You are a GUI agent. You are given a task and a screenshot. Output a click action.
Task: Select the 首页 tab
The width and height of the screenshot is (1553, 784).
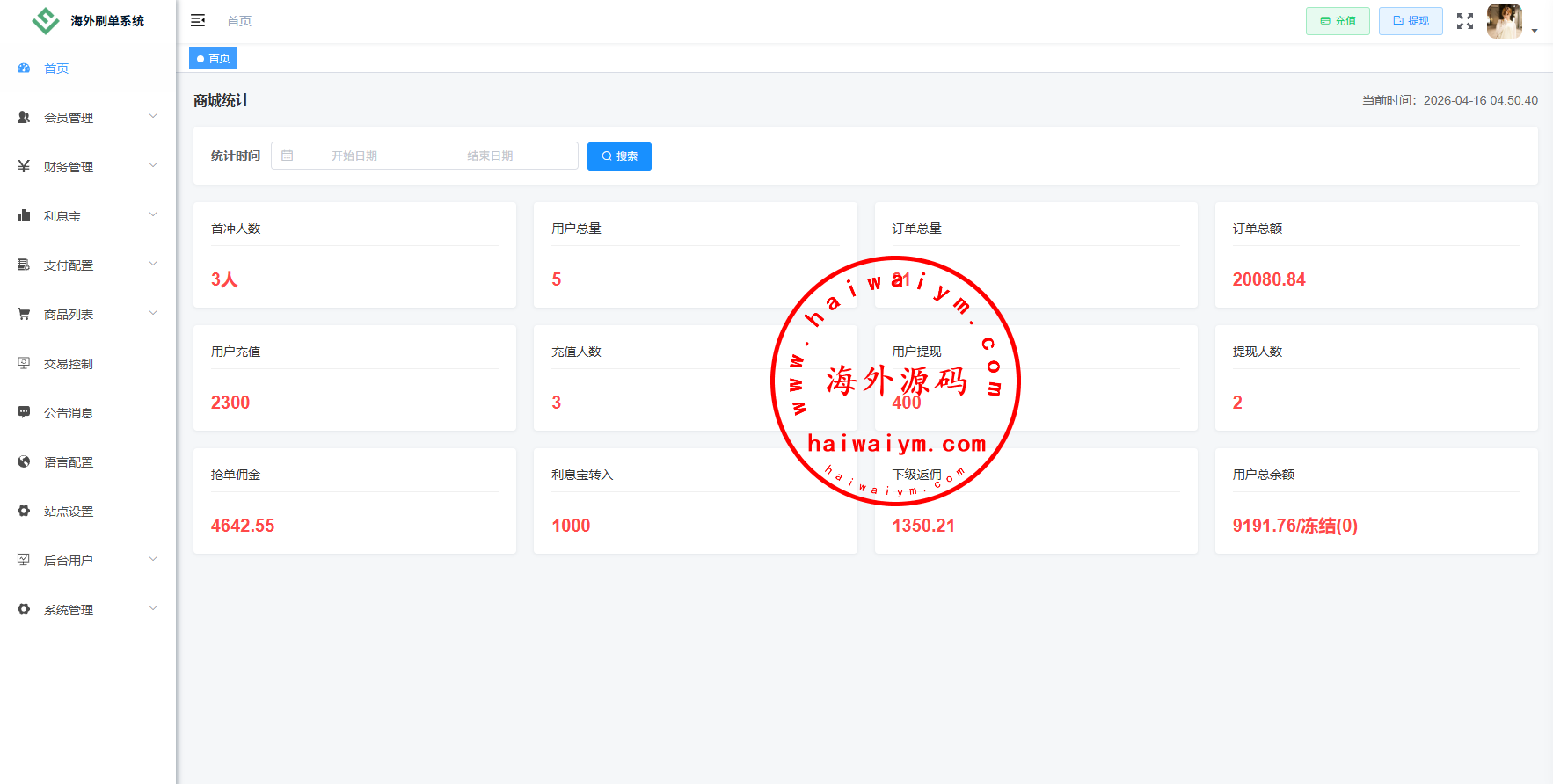(214, 59)
